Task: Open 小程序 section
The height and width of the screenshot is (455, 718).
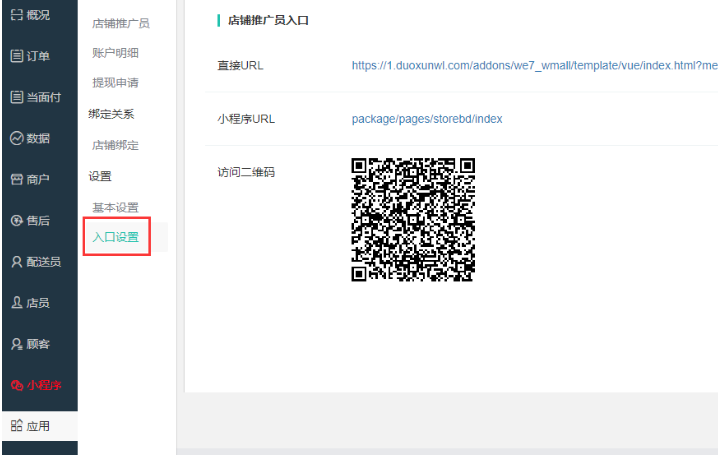Action: [44, 385]
